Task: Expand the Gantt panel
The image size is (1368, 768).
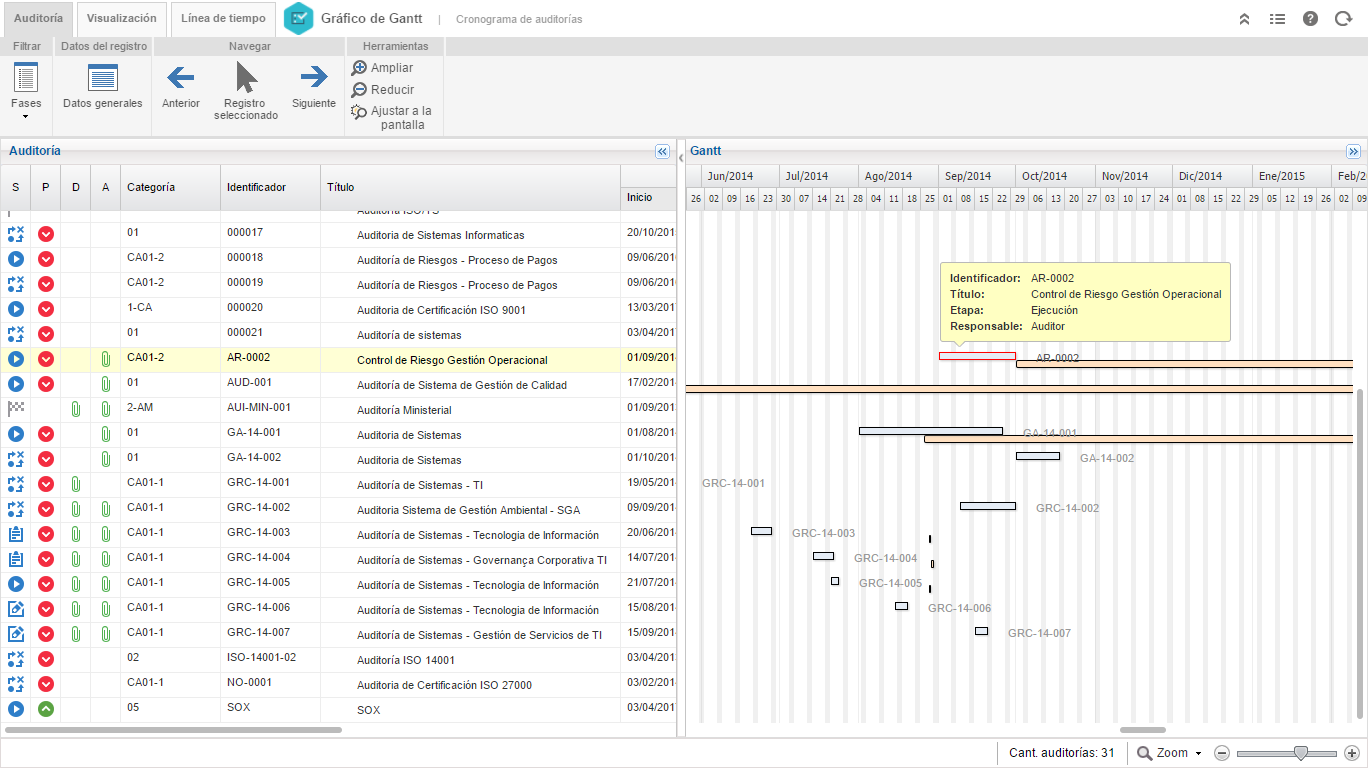Action: point(1353,151)
